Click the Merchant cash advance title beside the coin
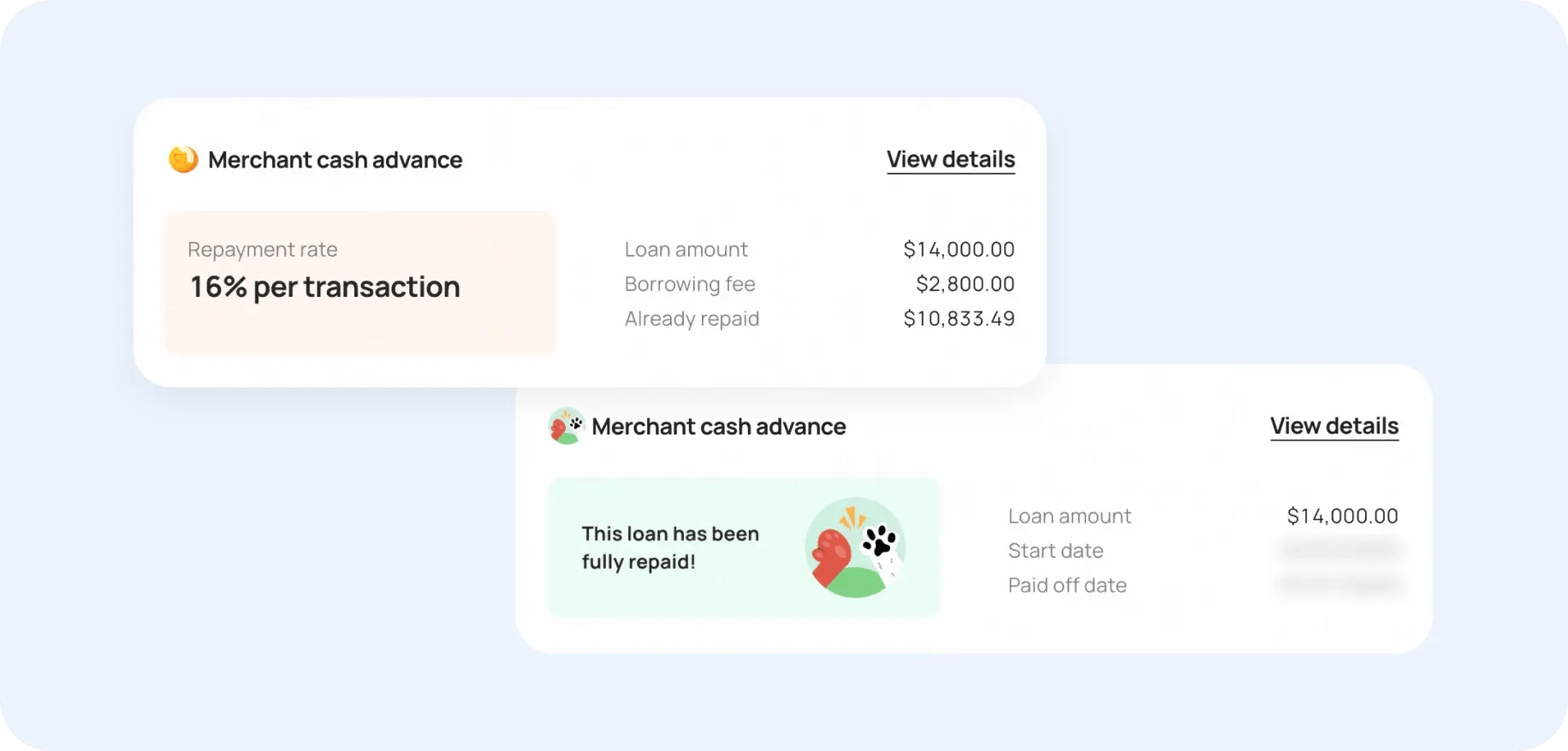 (335, 160)
